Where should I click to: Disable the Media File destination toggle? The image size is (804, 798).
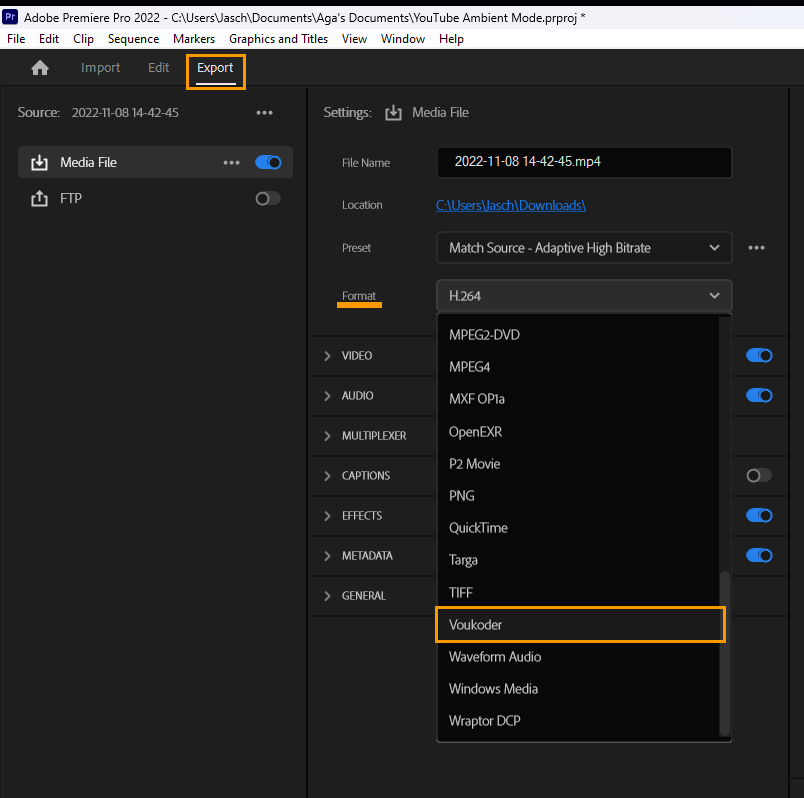coord(268,163)
